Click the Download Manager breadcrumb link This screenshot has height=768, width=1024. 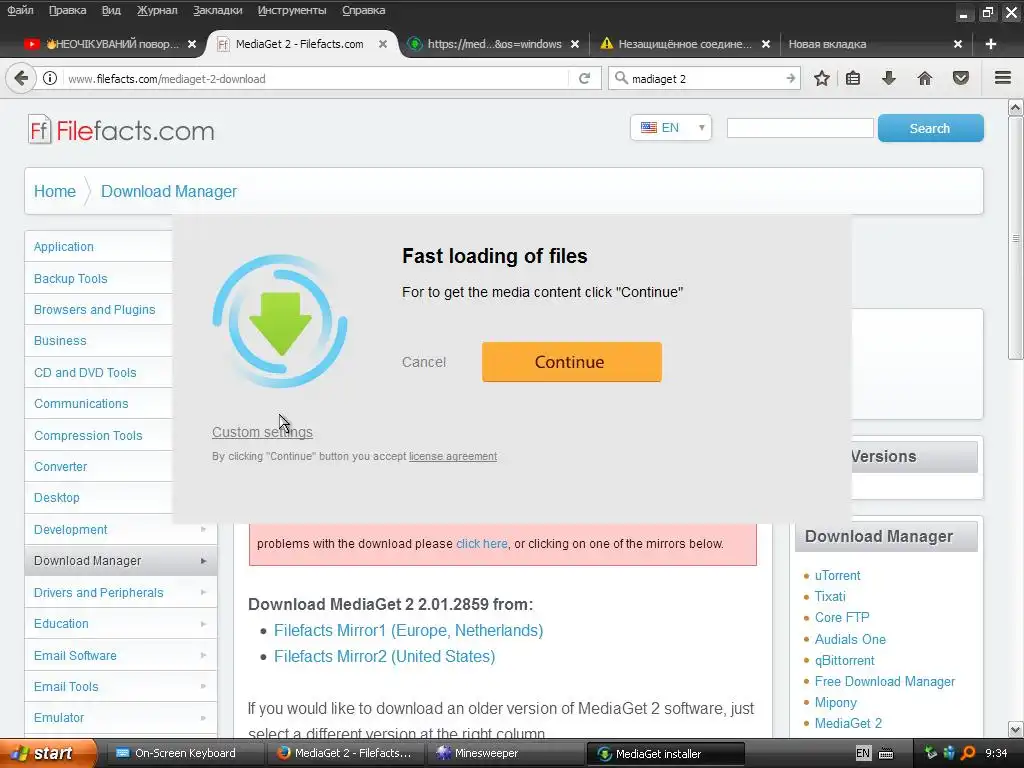(x=168, y=191)
